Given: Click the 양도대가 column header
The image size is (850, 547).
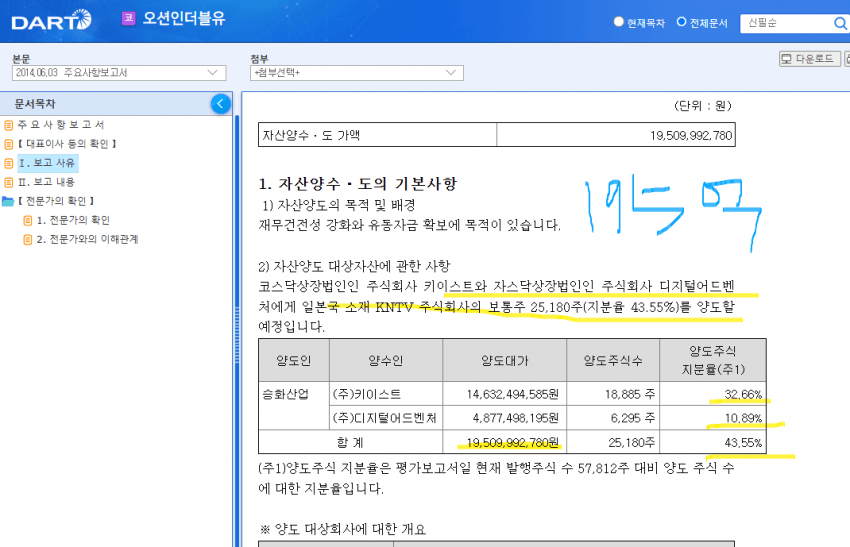Looking at the screenshot, I should (505, 361).
